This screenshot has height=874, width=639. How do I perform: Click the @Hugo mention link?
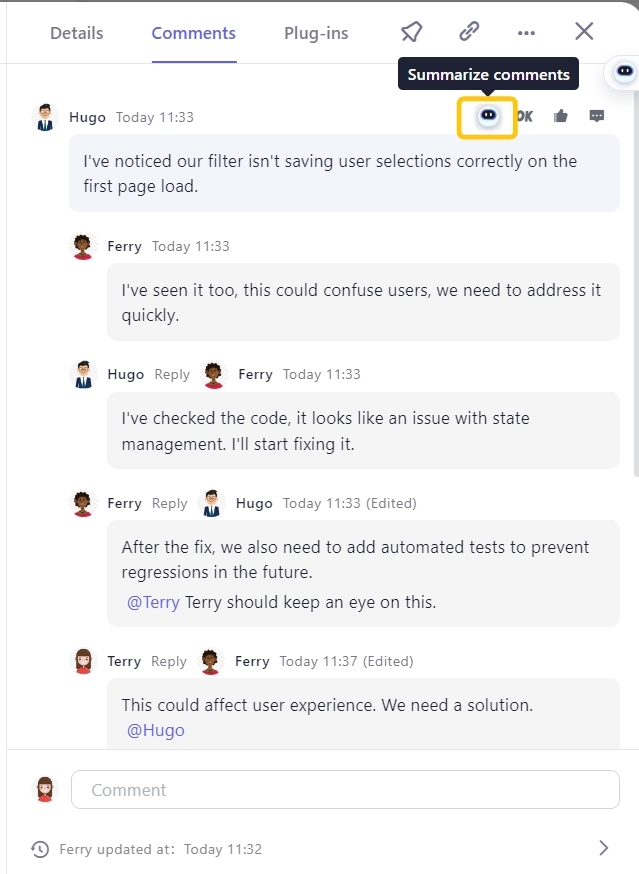click(x=156, y=730)
